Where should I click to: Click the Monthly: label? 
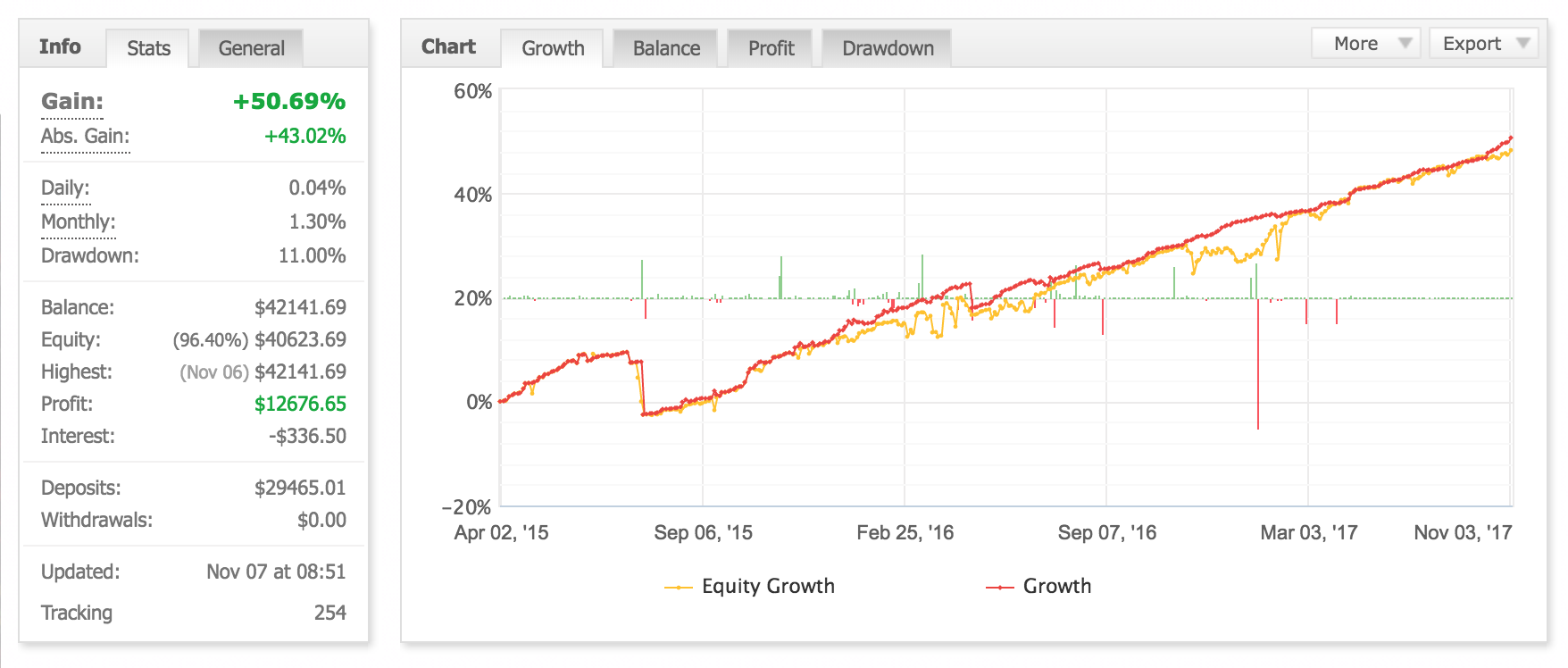79,222
